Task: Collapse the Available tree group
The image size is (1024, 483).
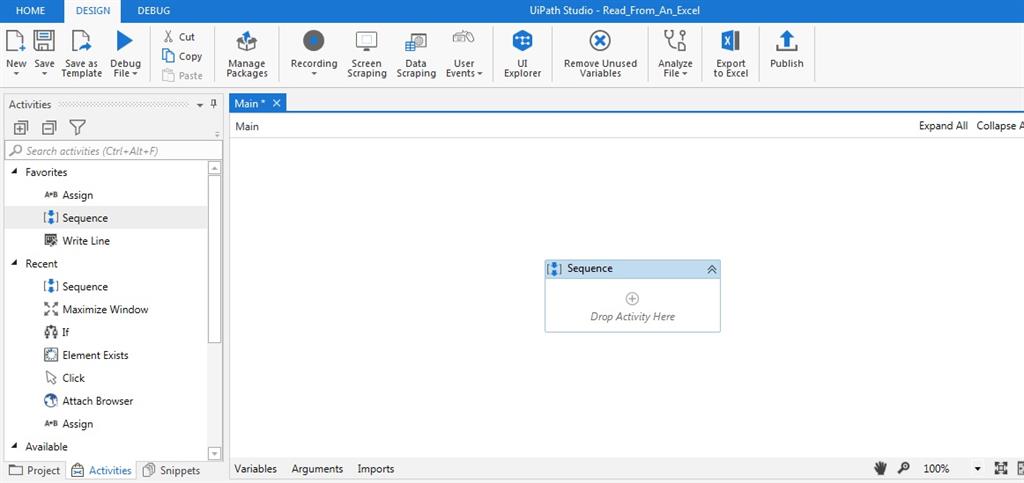Action: (15, 446)
